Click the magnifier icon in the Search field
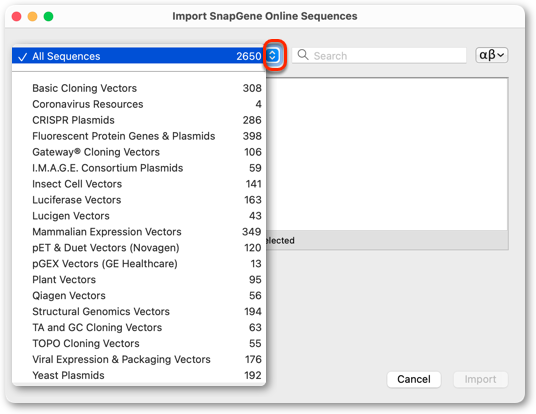Screen dimensions: 536x414 coord(303,55)
